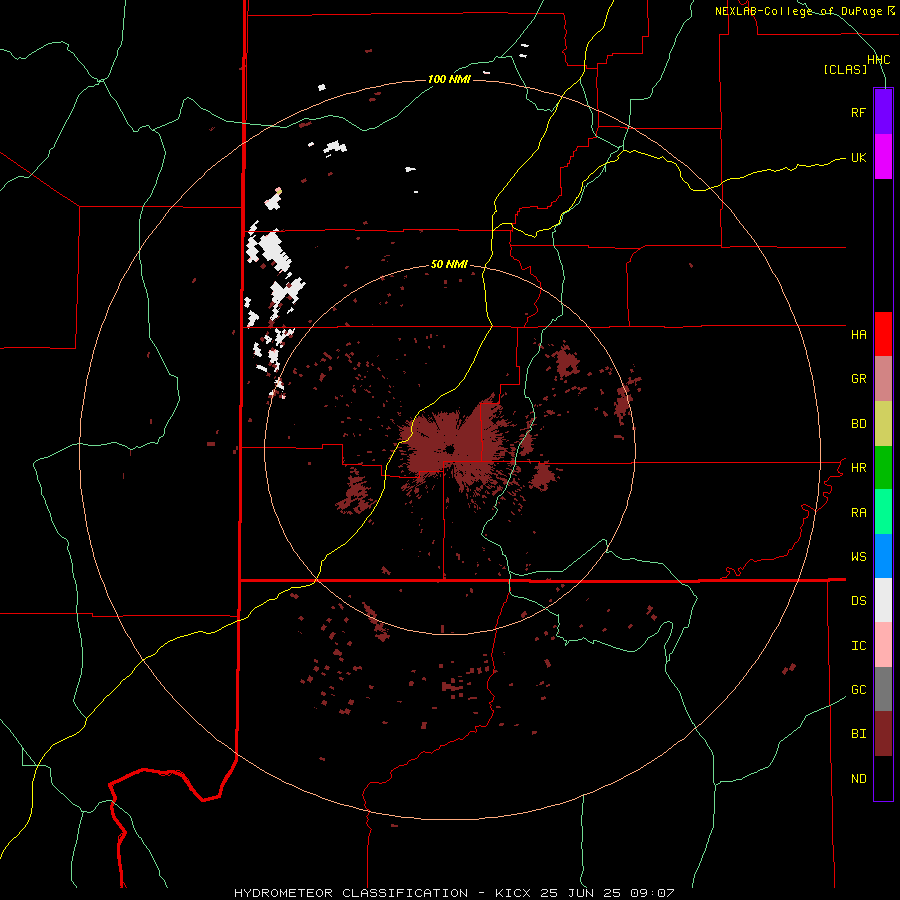Click the UK legend label
Image resolution: width=900 pixels, height=900 pixels.
pos(858,157)
